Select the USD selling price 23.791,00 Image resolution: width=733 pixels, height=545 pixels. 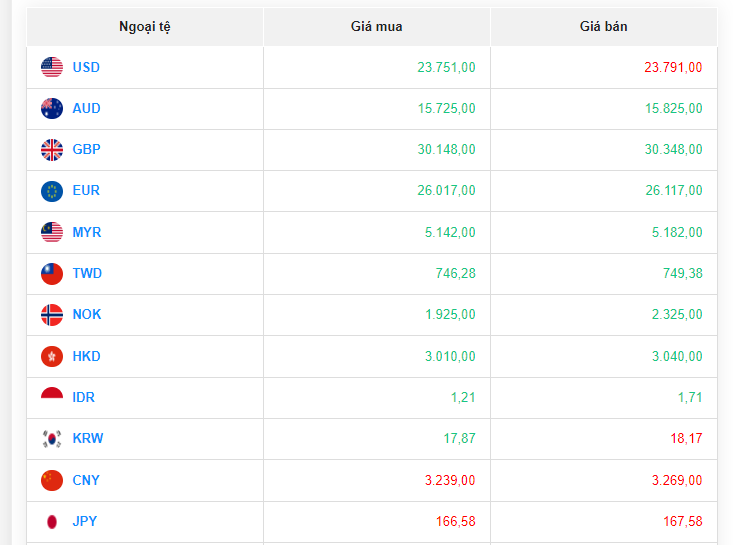[x=673, y=67]
